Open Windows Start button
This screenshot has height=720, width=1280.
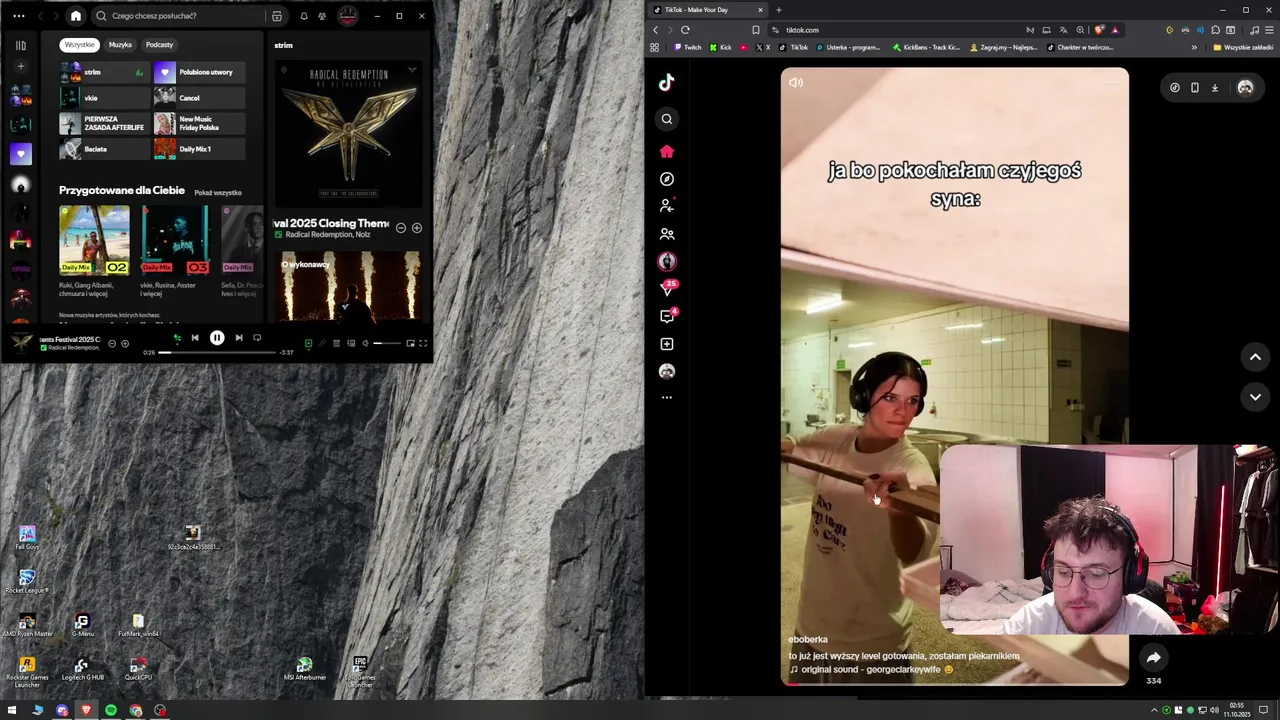13,710
